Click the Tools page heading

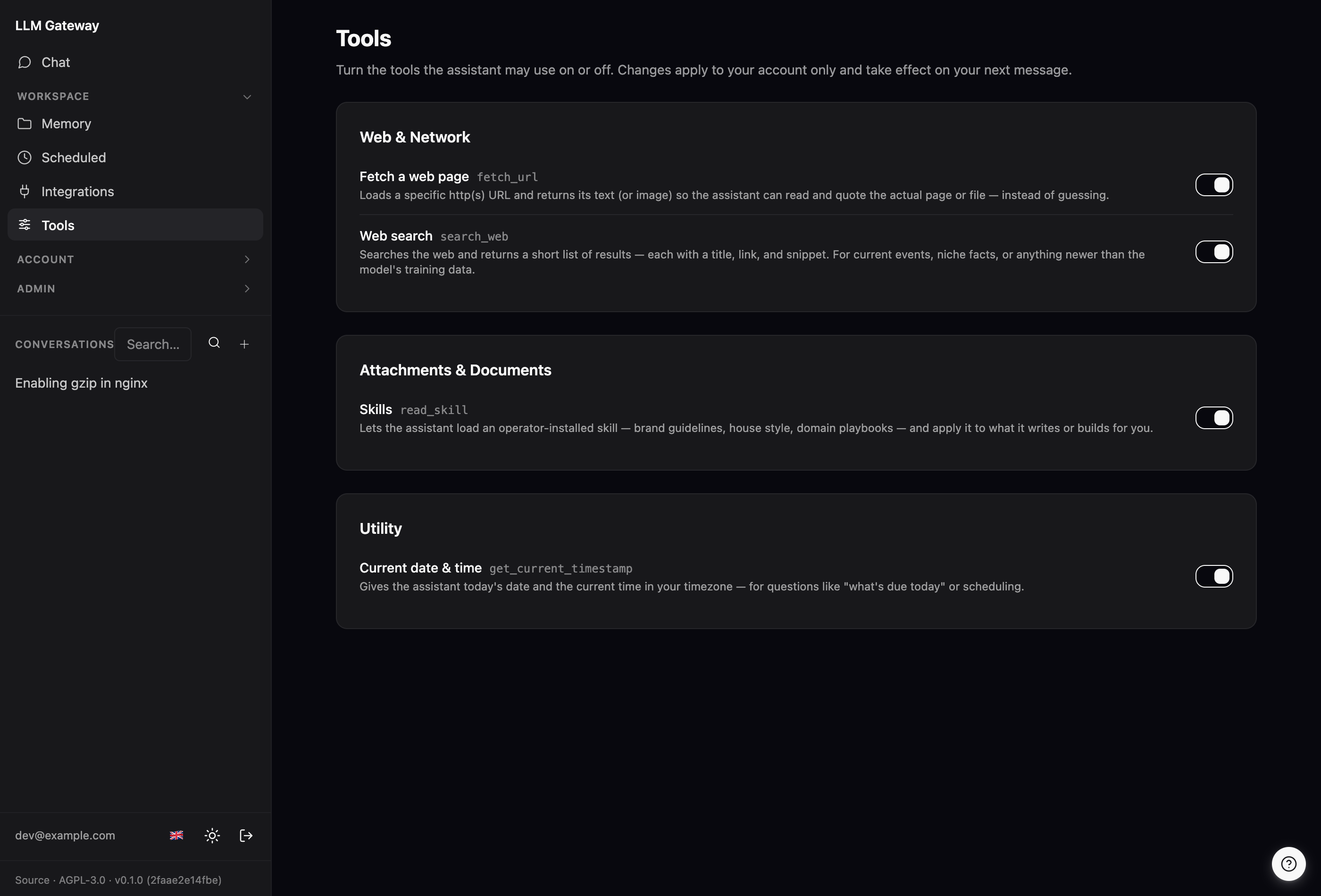coord(364,39)
